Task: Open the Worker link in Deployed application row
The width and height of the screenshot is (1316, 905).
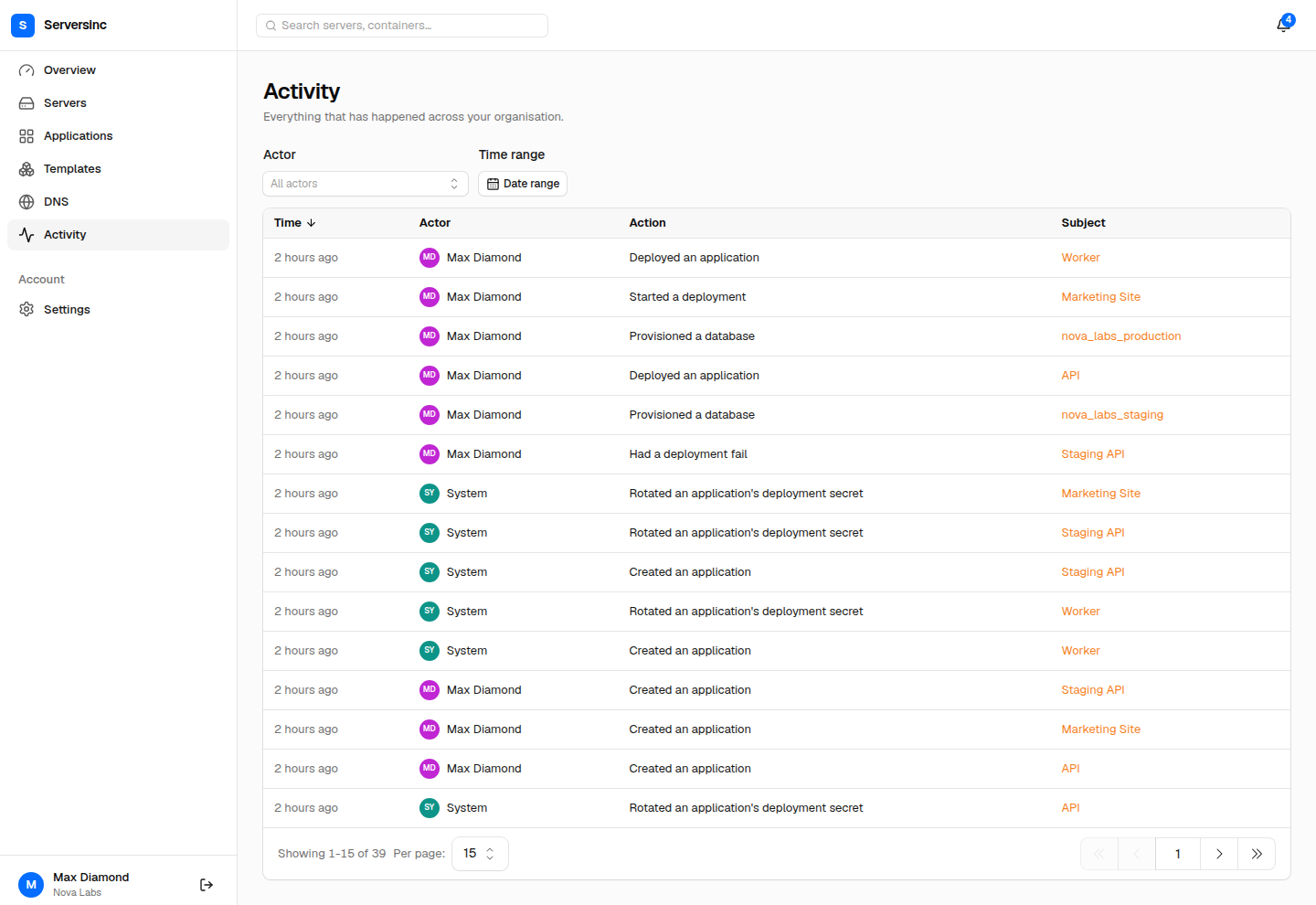Action: click(x=1080, y=258)
